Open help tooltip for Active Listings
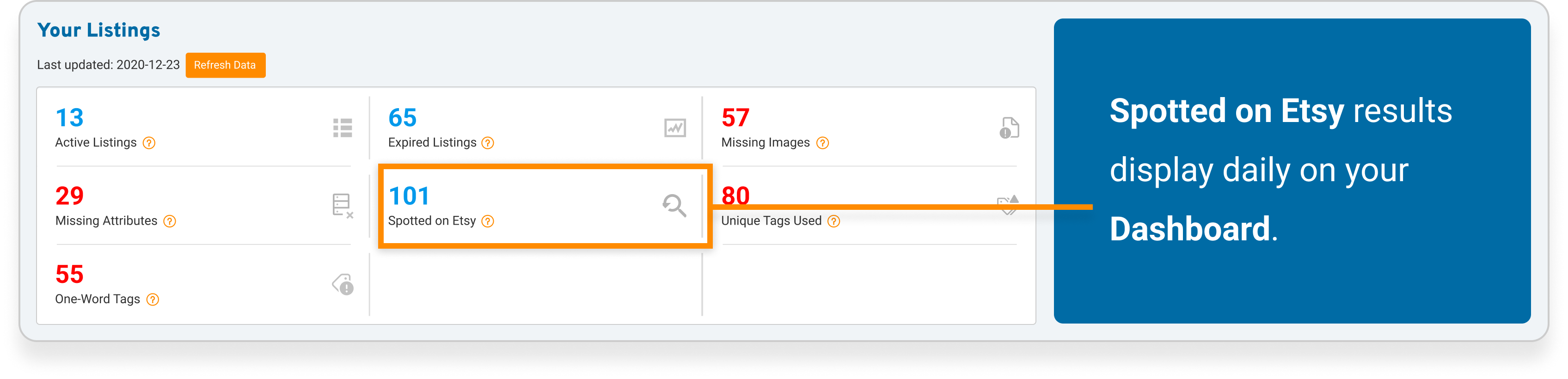The width and height of the screenshot is (1568, 379). (x=149, y=143)
